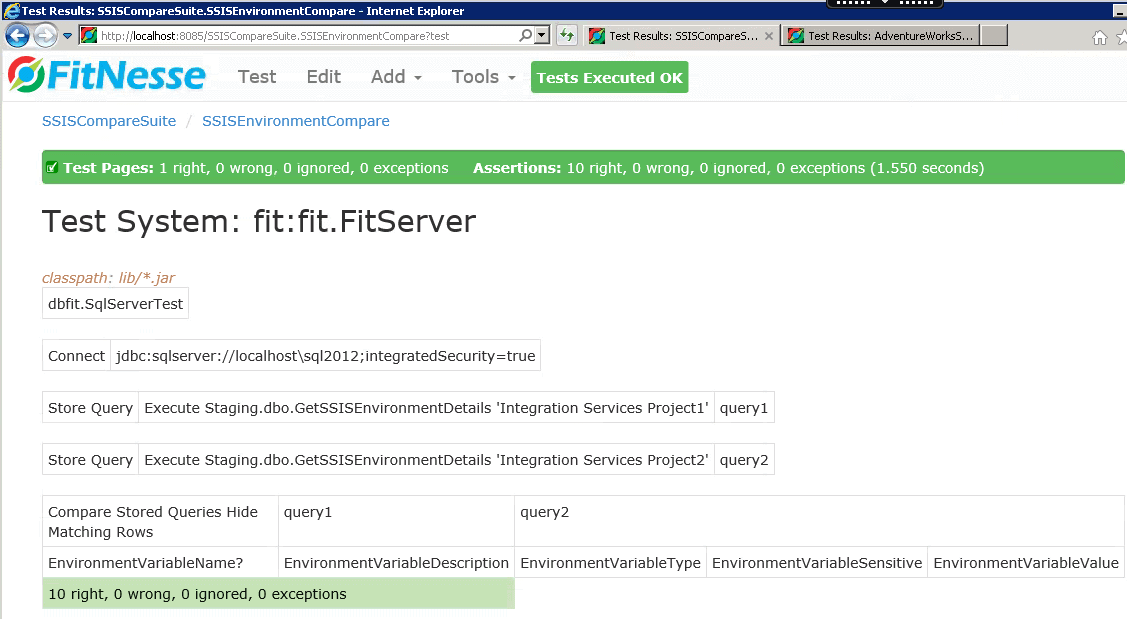
Task: Click the search magnifier in address bar
Action: 525,35
